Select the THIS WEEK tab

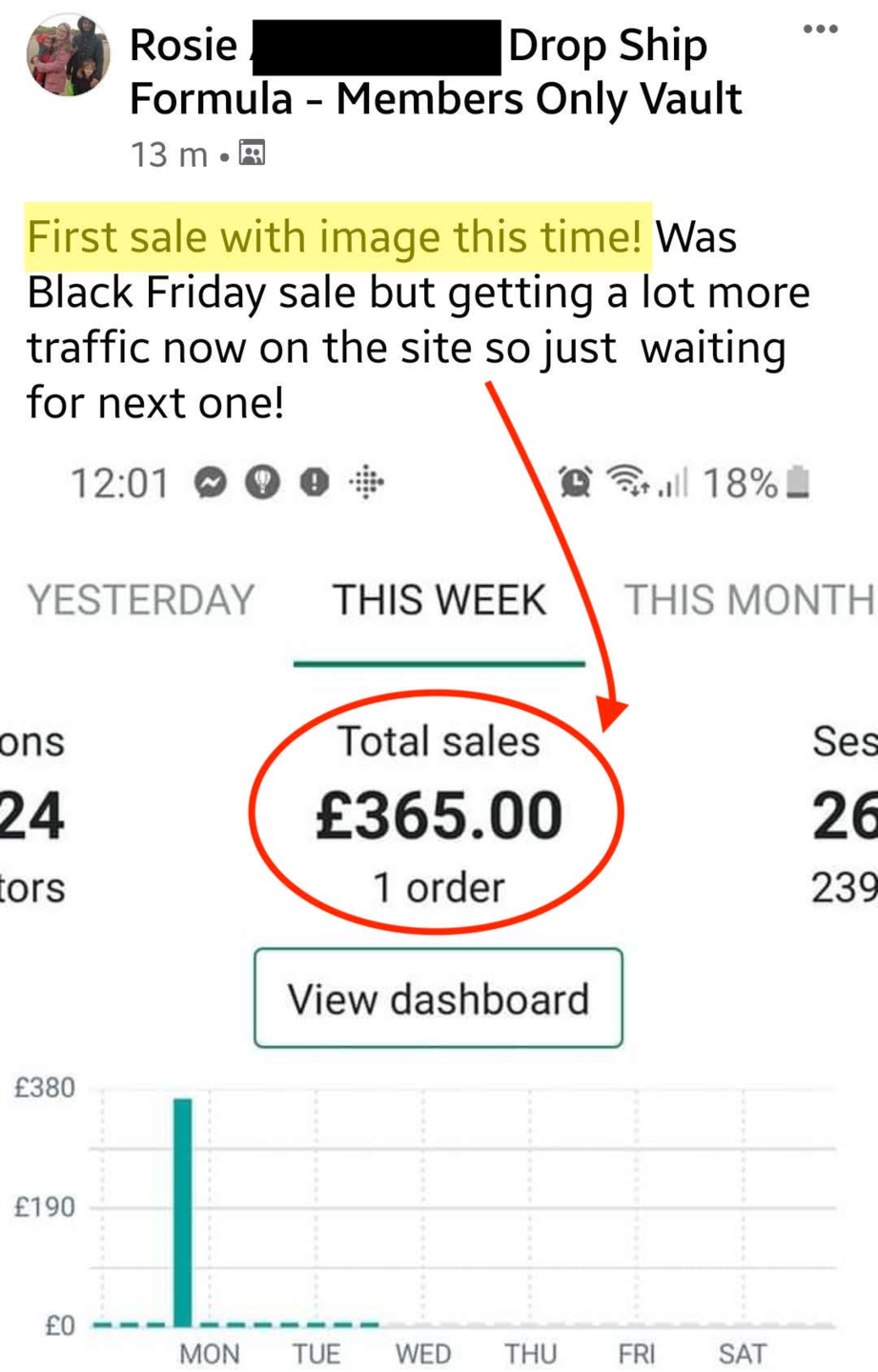[x=439, y=600]
